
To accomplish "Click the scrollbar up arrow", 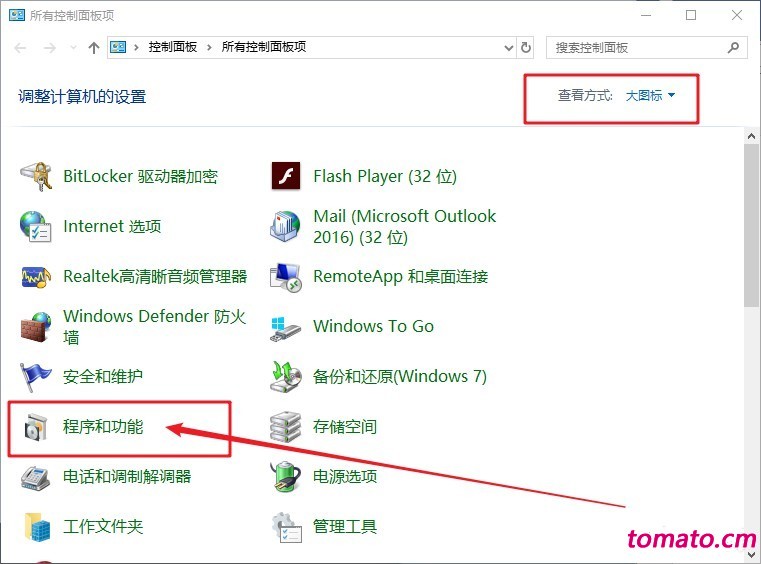I will [751, 136].
